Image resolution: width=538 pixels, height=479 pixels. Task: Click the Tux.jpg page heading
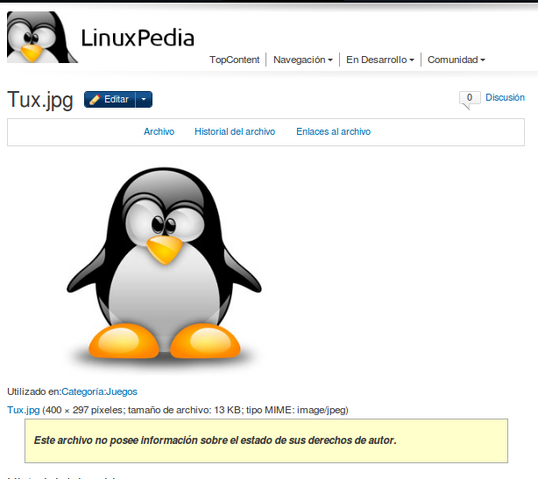40,100
